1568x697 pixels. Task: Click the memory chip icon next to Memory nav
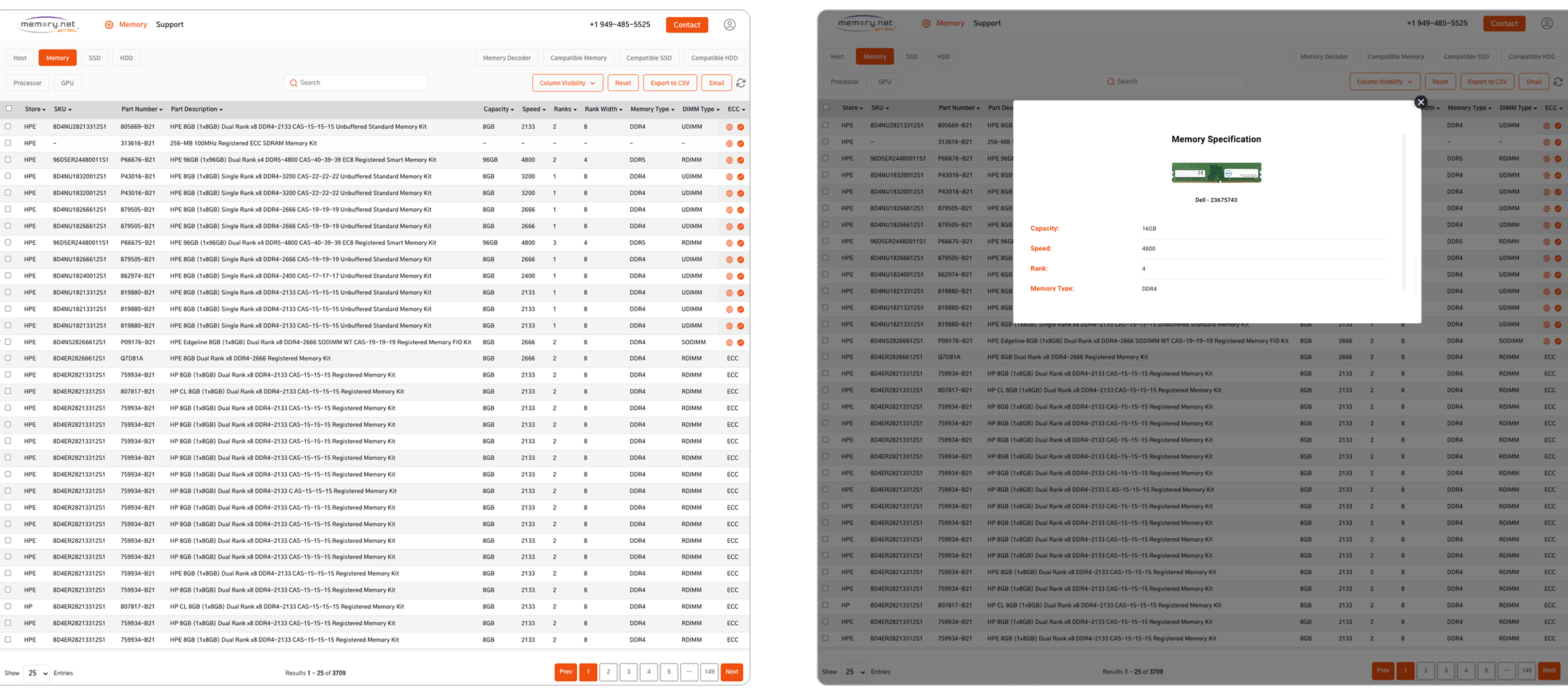108,24
